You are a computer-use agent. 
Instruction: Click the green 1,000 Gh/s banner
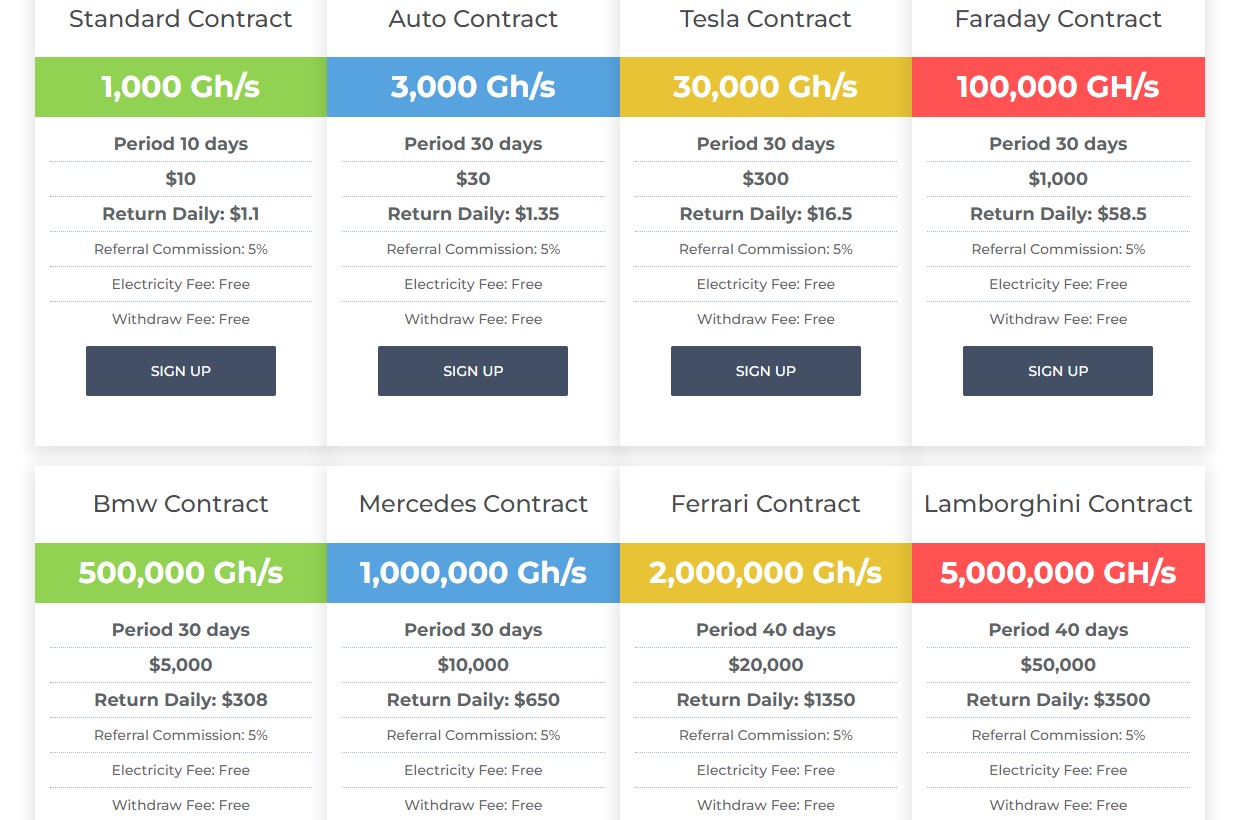pos(180,87)
